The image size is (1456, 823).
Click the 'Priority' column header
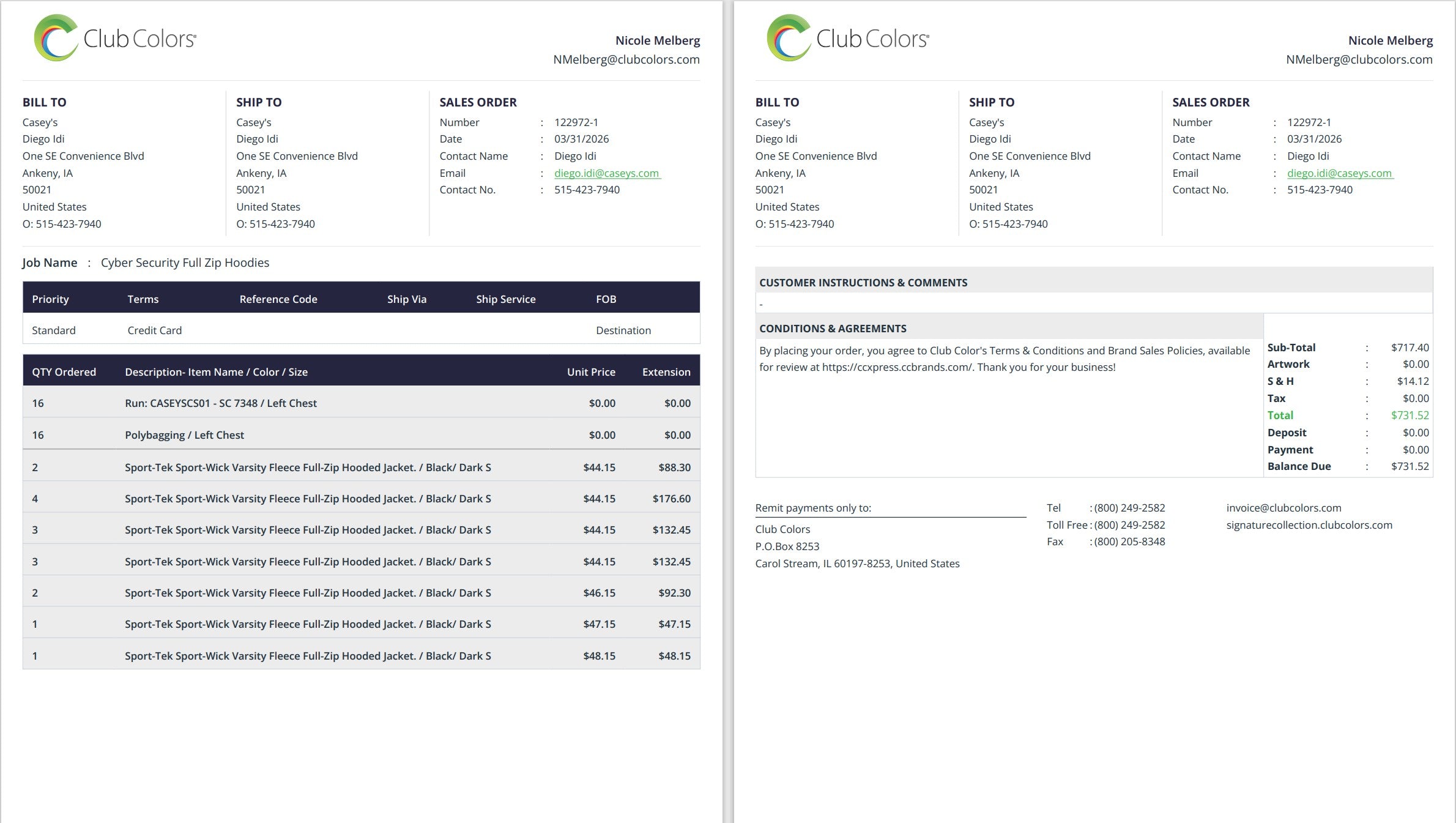(x=50, y=299)
